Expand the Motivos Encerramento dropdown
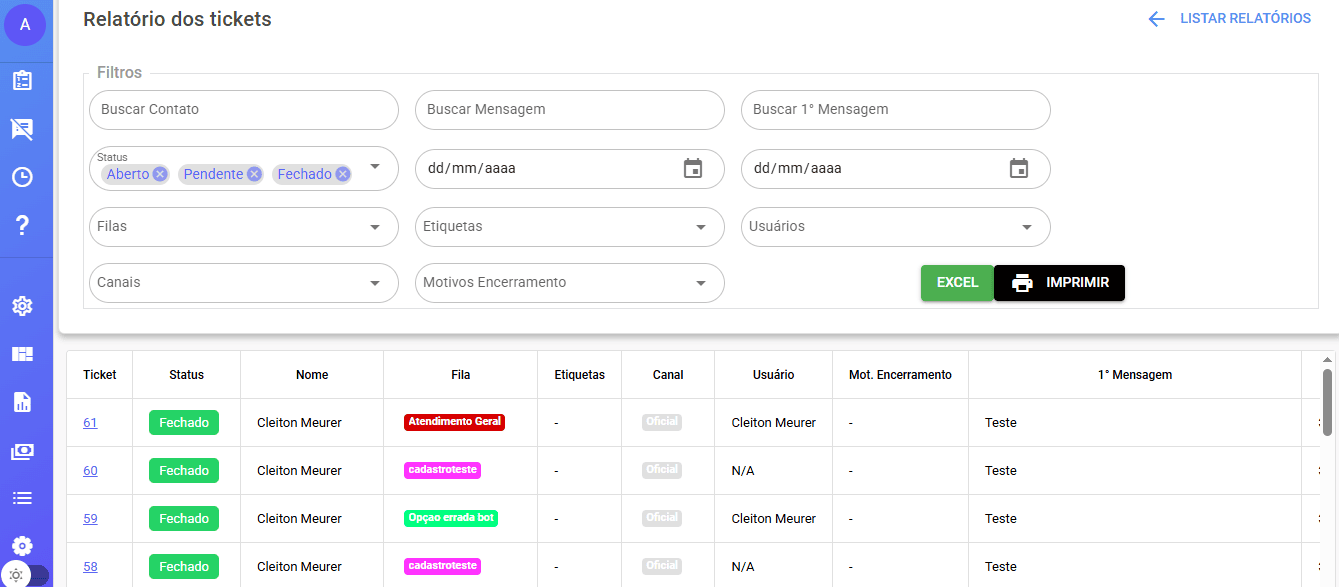This screenshot has height=587, width=1339. (701, 283)
